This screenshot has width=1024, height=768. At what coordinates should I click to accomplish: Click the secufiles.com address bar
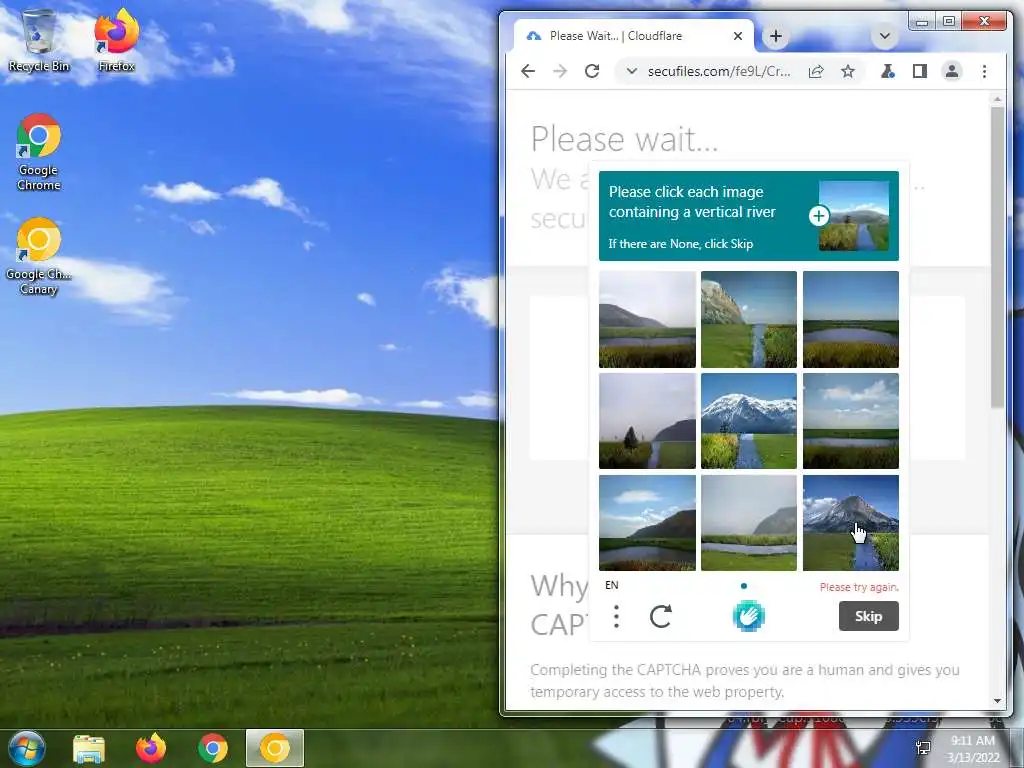coord(719,71)
